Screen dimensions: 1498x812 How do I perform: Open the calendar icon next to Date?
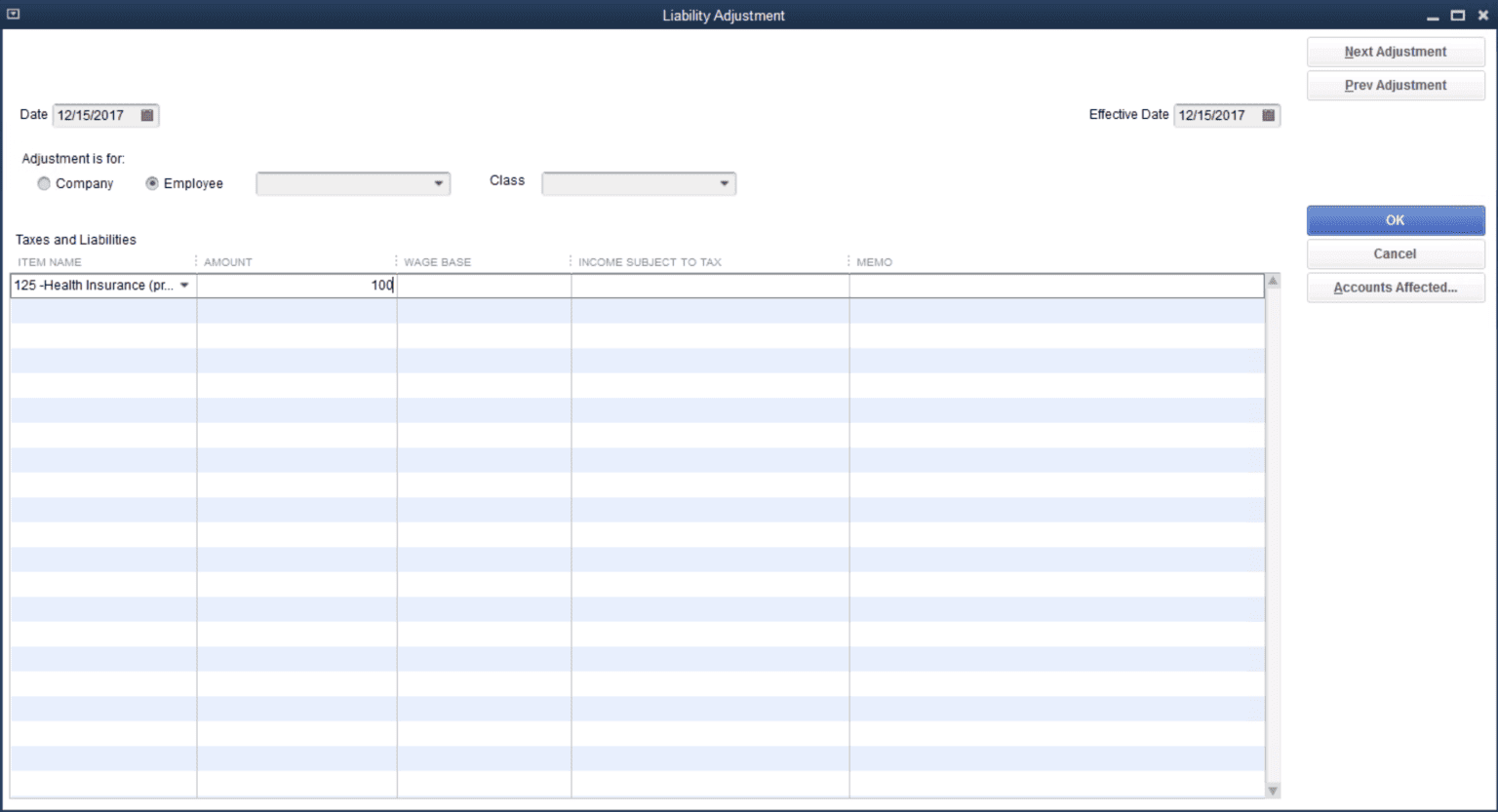click(x=147, y=115)
